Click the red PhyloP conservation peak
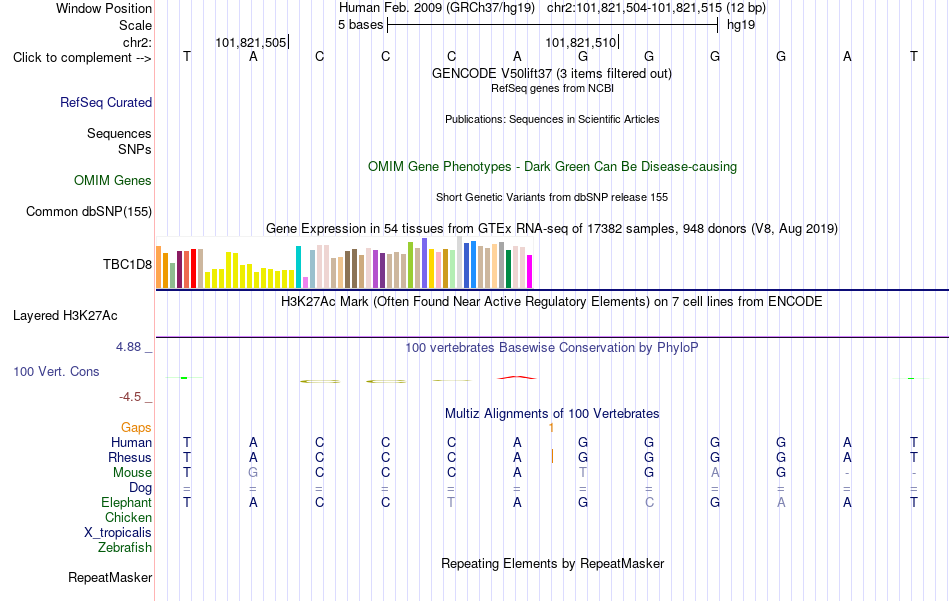Image resolution: width=950 pixels, height=601 pixels. [517, 377]
